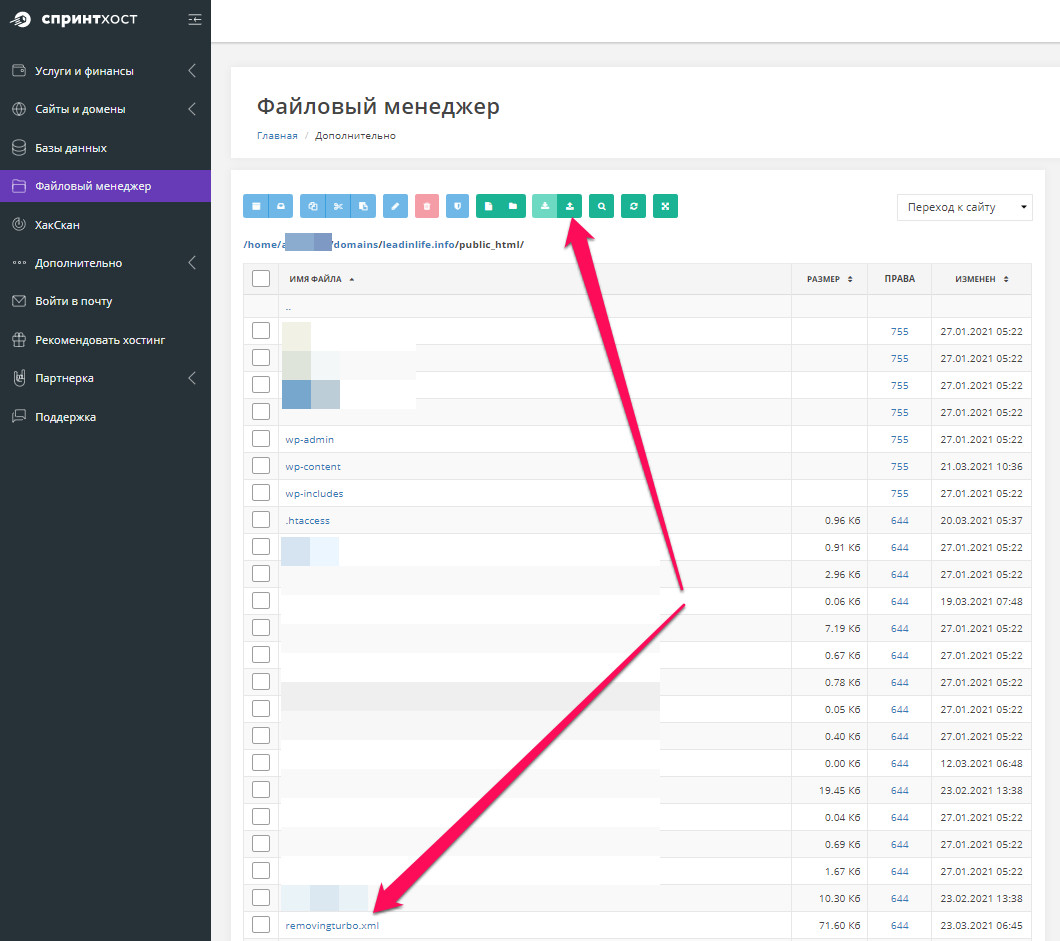Click the 'Главная' breadcrumb link
This screenshot has height=941, width=1060.
tap(277, 136)
